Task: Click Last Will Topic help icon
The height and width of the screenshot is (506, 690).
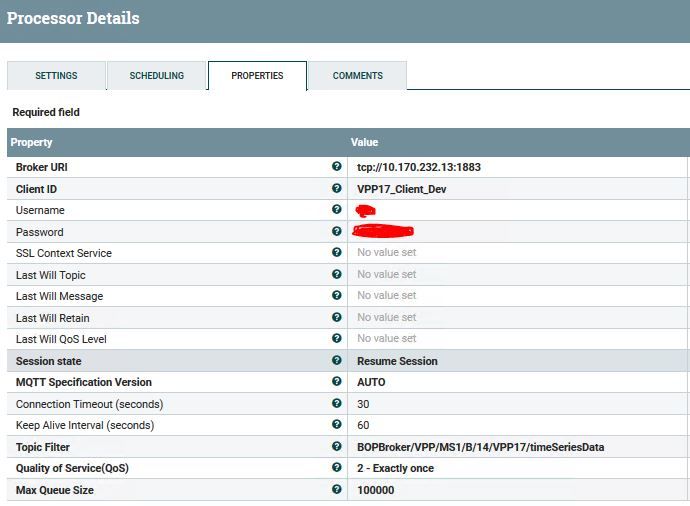Action: (x=337, y=275)
